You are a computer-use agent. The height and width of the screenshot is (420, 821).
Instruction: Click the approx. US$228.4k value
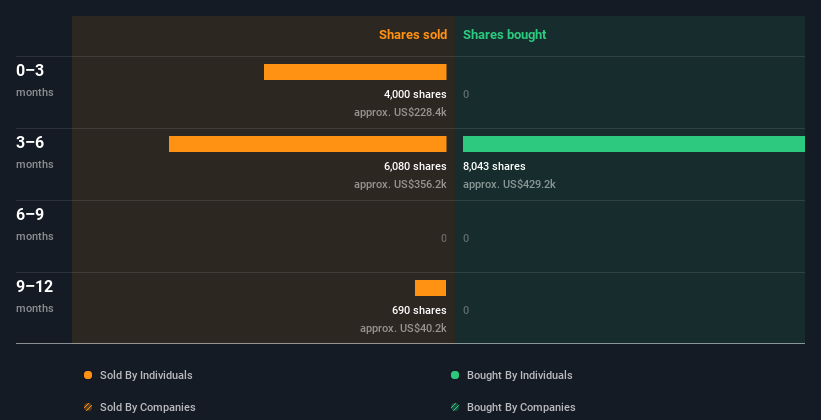[400, 112]
